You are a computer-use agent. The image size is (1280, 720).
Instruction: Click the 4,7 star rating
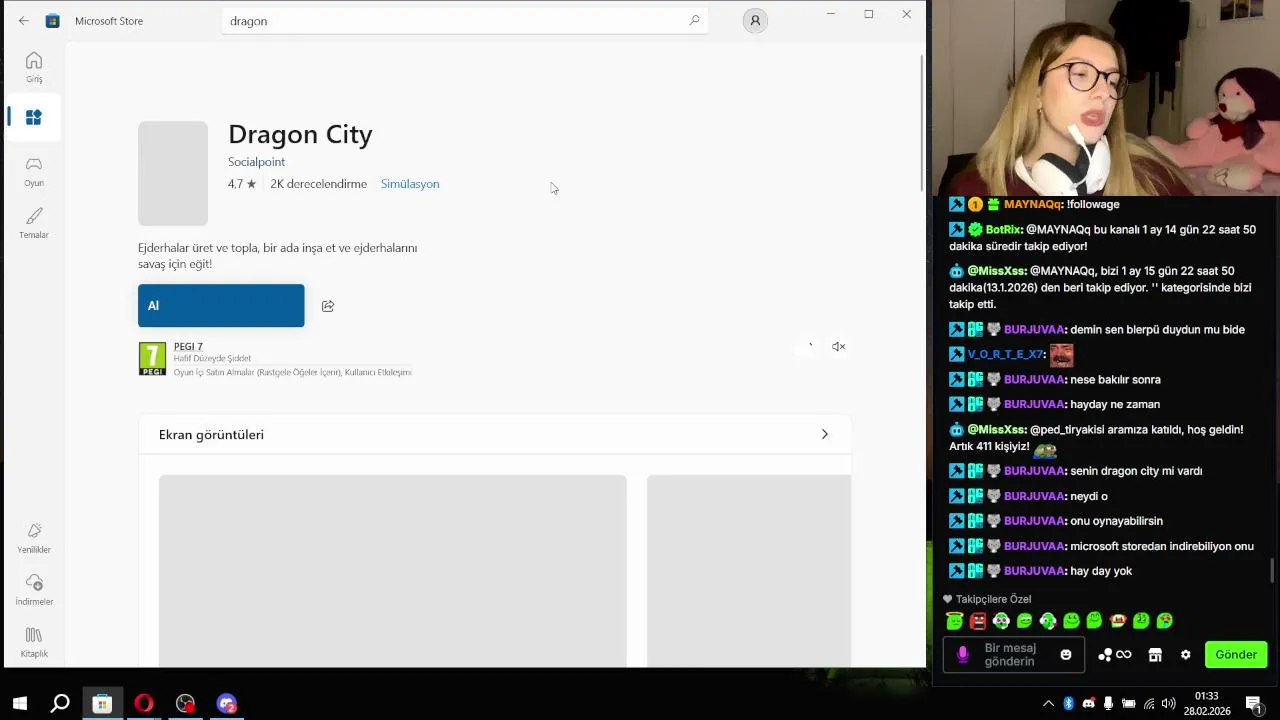(x=242, y=184)
